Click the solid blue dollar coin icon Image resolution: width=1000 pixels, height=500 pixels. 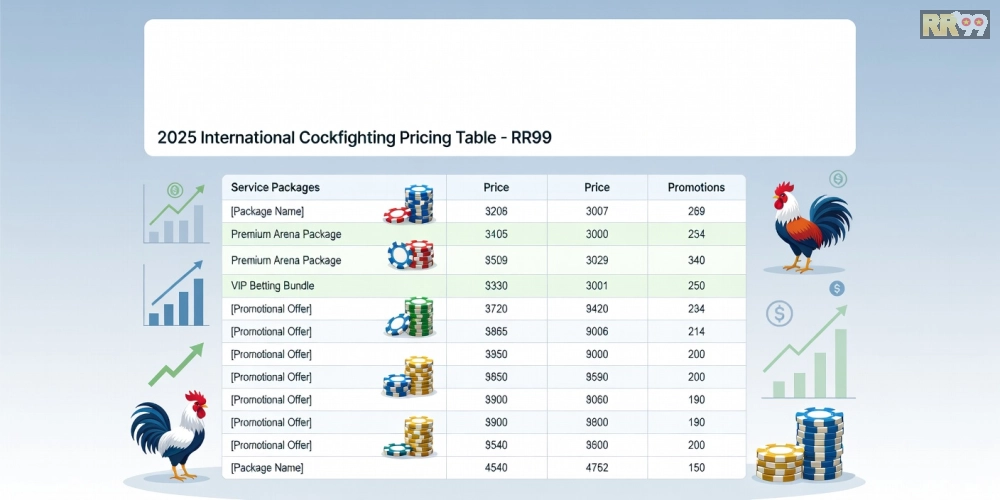coord(837,289)
